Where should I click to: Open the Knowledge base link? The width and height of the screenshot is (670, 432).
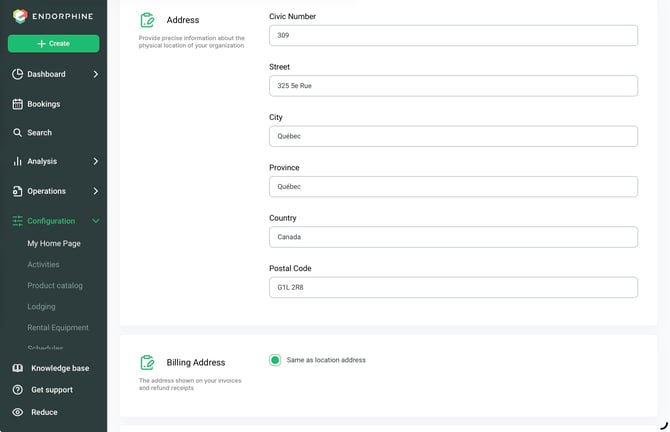[60, 368]
